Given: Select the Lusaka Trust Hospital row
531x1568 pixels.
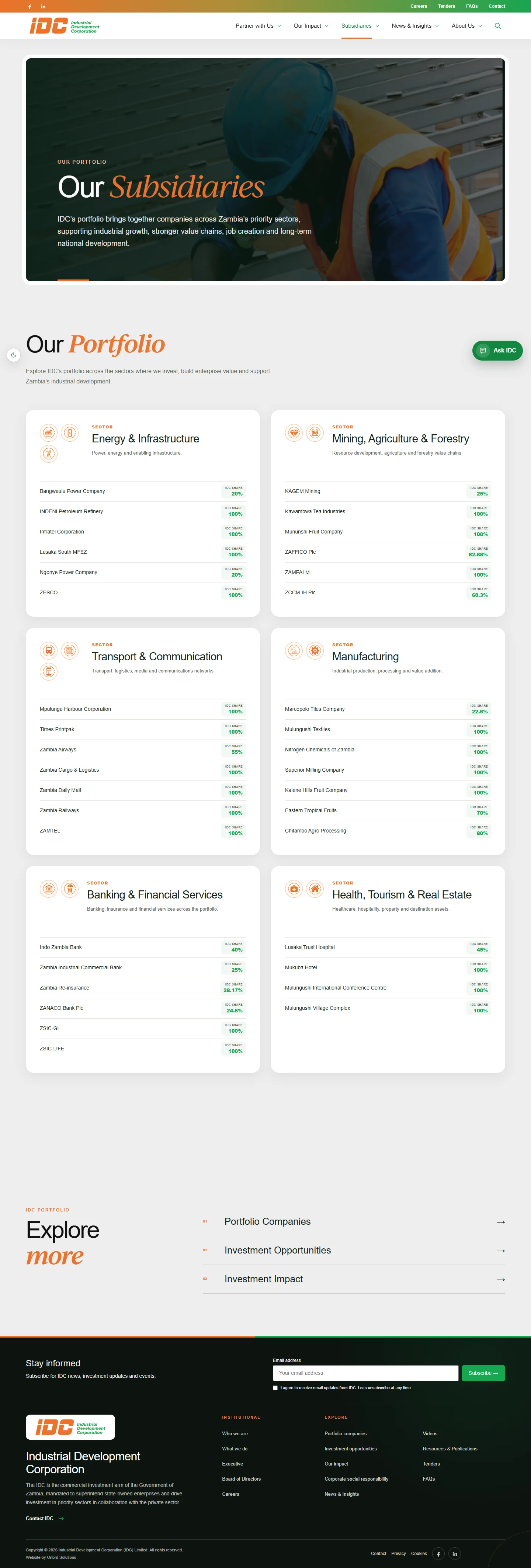Looking at the screenshot, I should (388, 947).
